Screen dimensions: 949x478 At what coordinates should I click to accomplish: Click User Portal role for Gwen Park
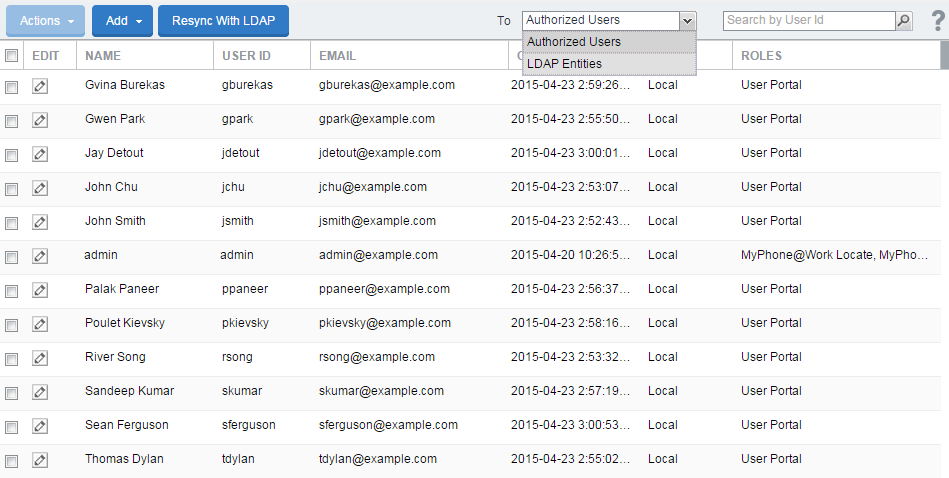click(771, 119)
